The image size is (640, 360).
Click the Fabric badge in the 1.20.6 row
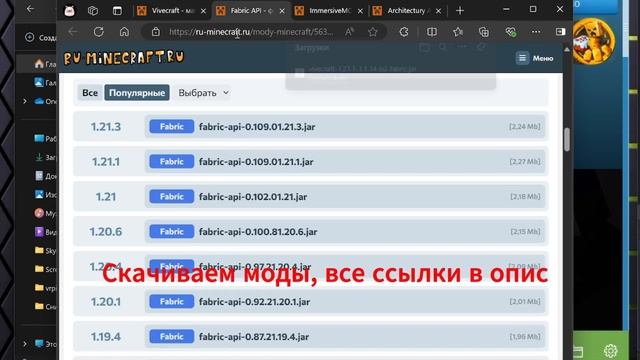(x=171, y=231)
